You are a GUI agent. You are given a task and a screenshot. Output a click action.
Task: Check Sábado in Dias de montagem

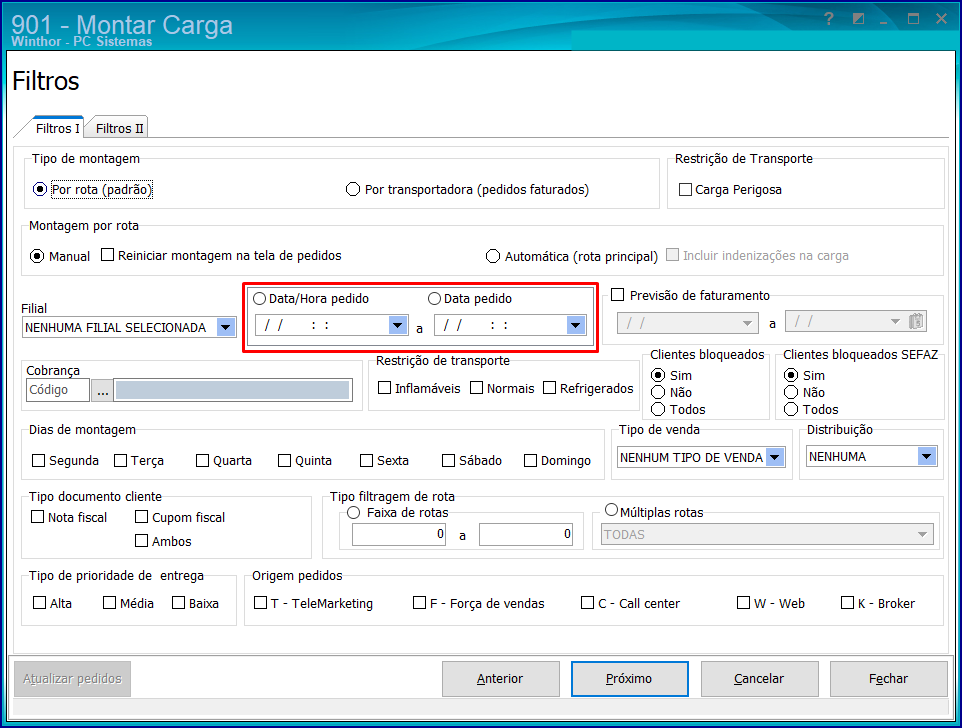pos(448,460)
